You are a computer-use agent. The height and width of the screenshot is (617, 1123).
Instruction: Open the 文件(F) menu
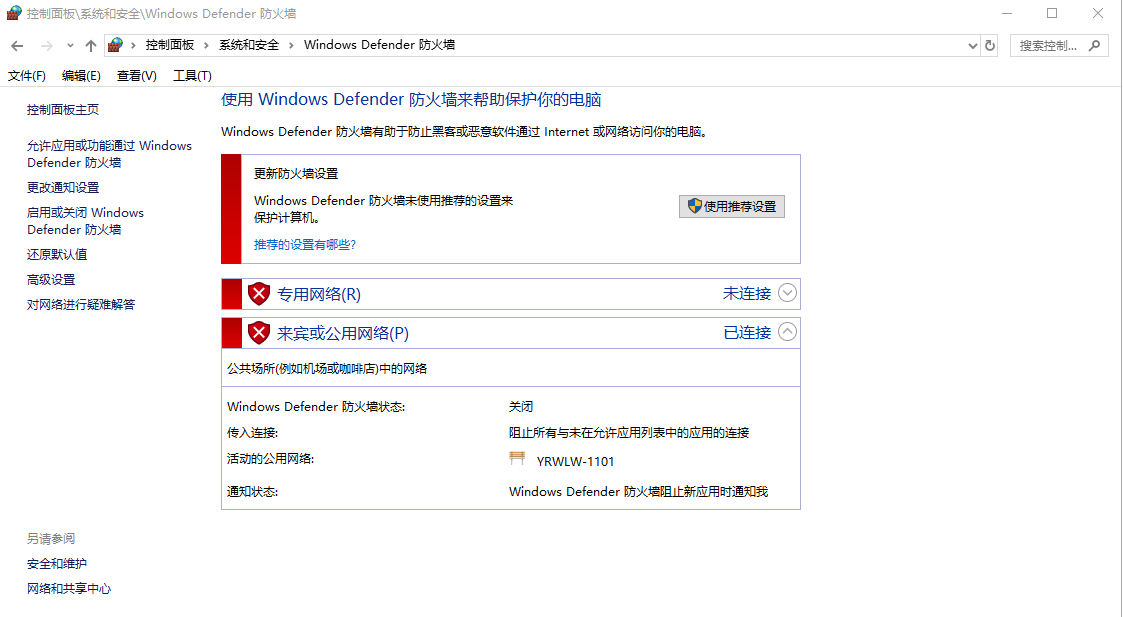(x=27, y=76)
